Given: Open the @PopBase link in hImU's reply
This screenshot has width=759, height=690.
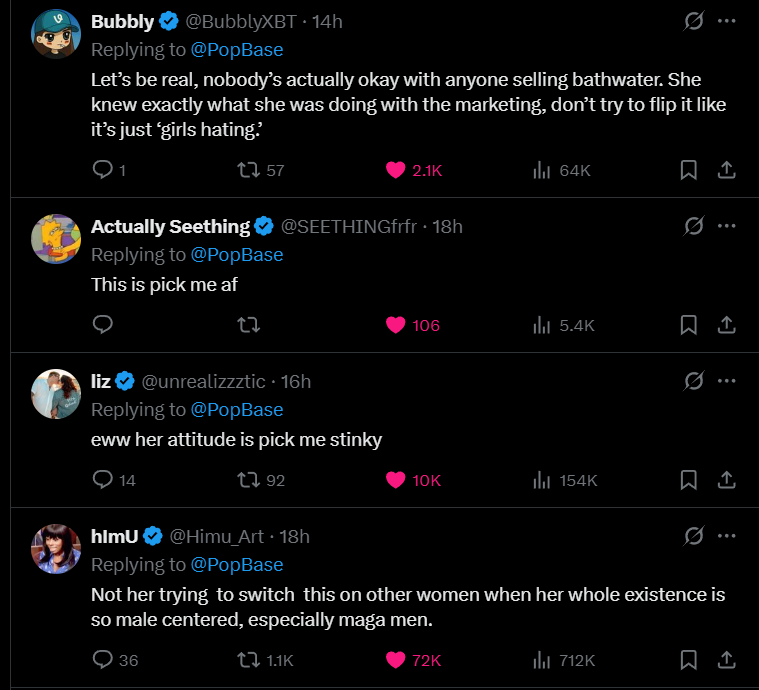Looking at the screenshot, I should [237, 565].
